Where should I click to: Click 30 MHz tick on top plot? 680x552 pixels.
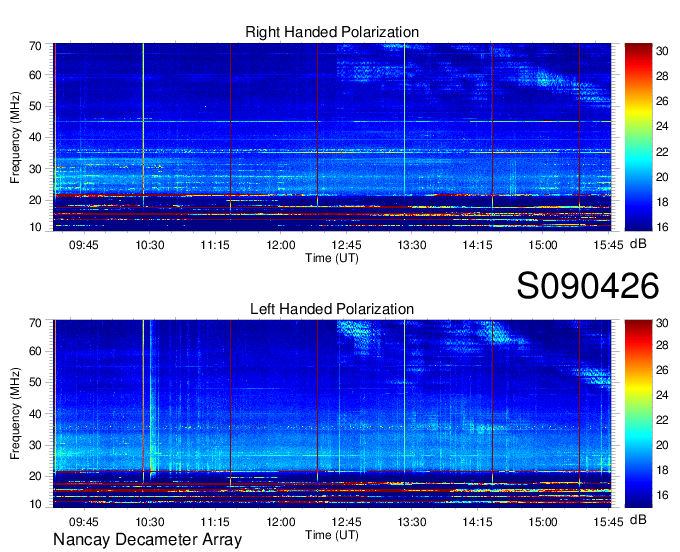click(35, 169)
